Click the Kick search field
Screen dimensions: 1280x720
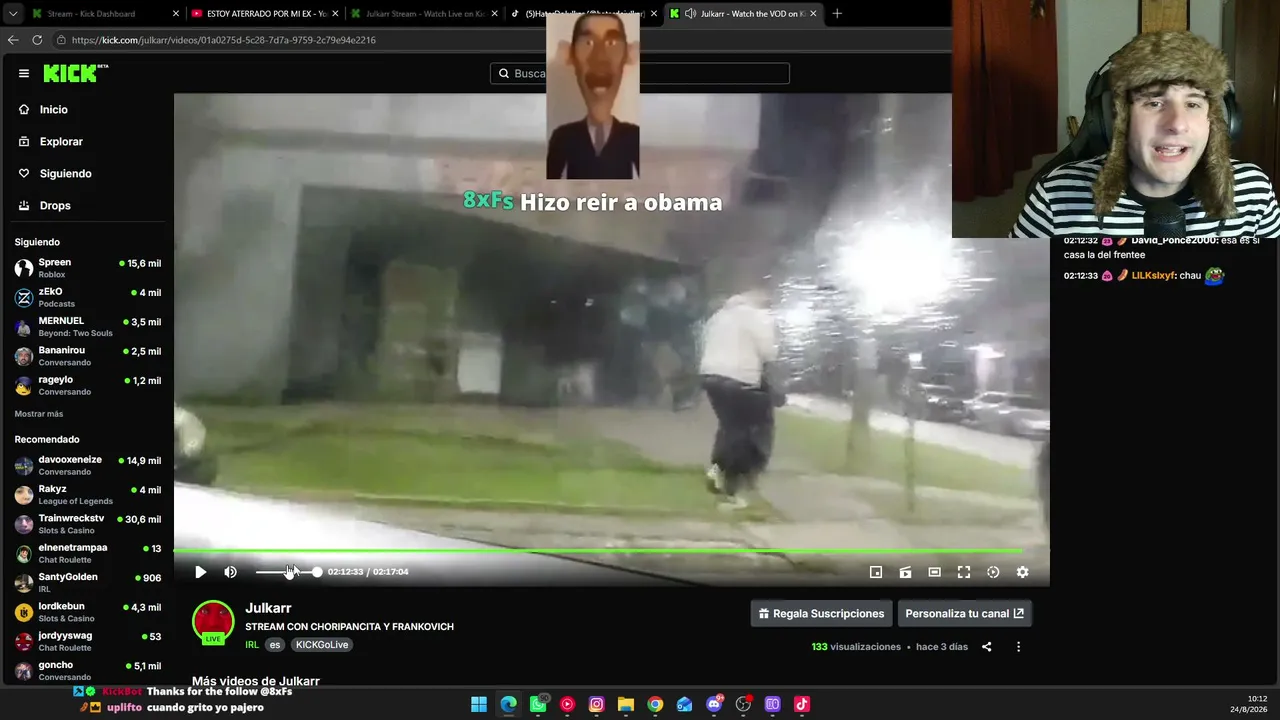(x=640, y=73)
